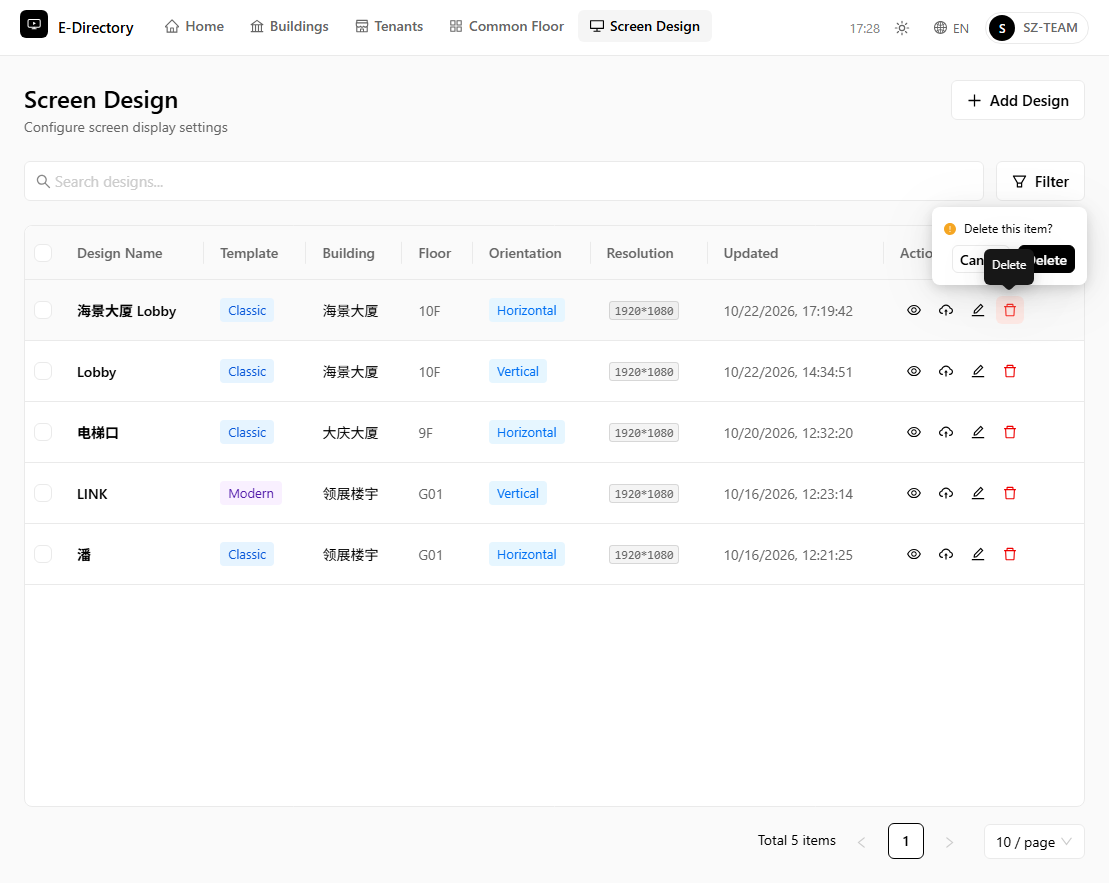The image size is (1109, 883).
Task: Cancel the delete confirmation popup
Action: click(969, 260)
